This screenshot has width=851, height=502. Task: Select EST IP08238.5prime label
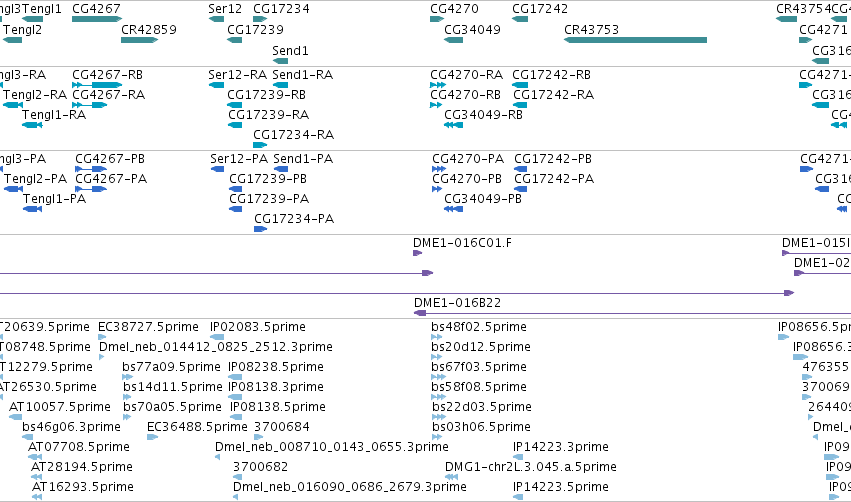pos(276,367)
